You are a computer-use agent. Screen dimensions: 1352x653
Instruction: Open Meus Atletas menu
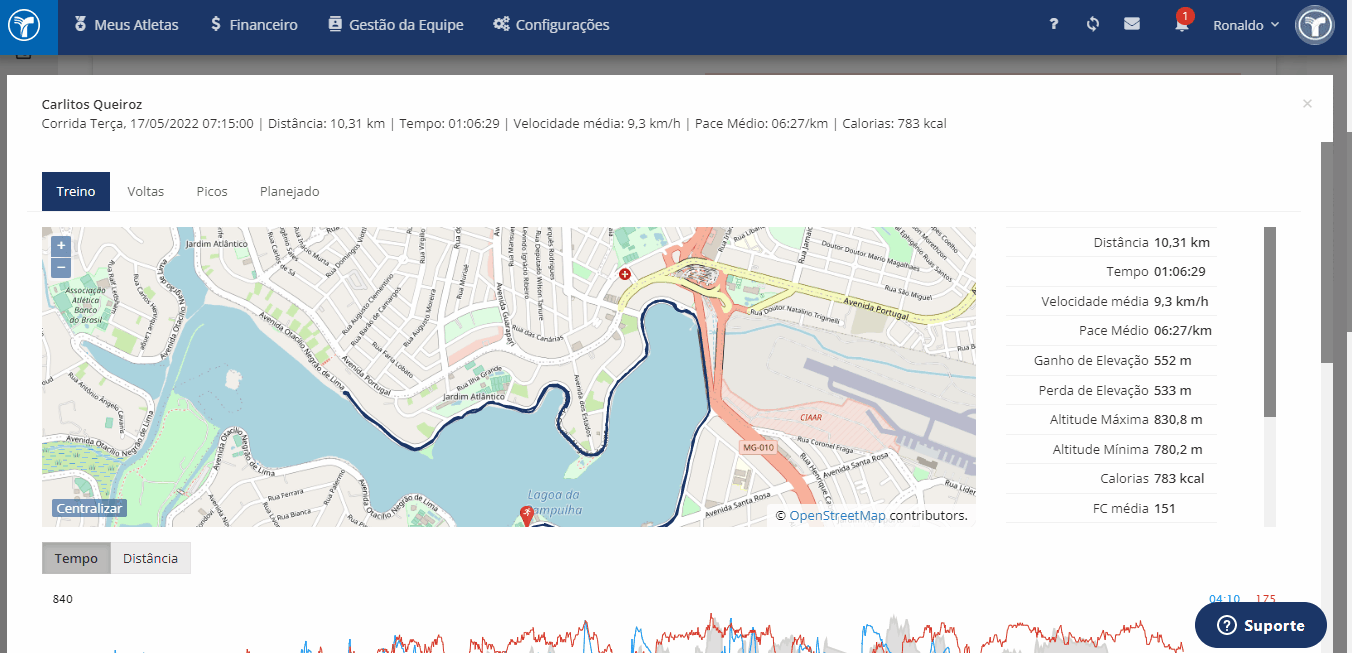pos(125,25)
